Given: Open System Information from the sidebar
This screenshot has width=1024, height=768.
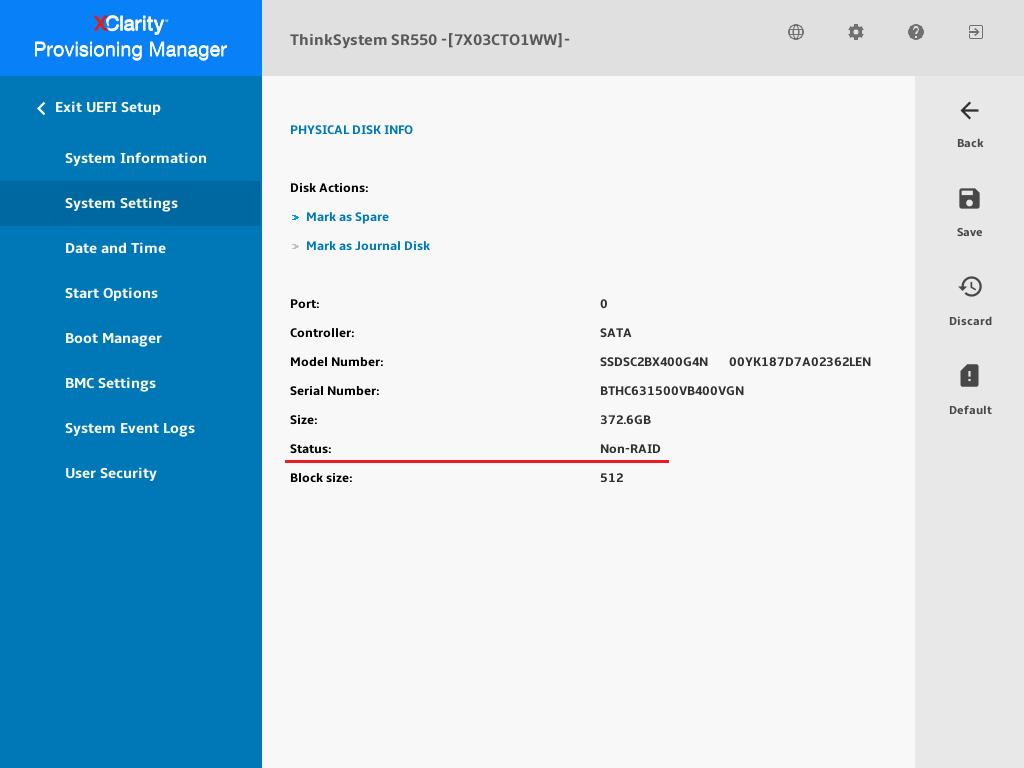Looking at the screenshot, I should pos(136,158).
